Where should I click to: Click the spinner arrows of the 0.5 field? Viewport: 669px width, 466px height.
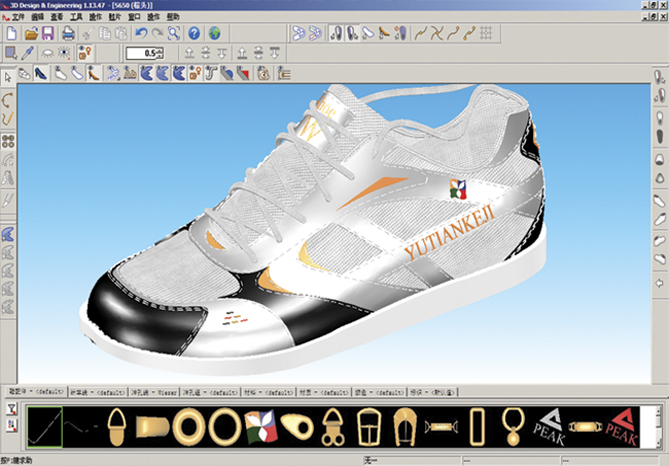[x=160, y=53]
